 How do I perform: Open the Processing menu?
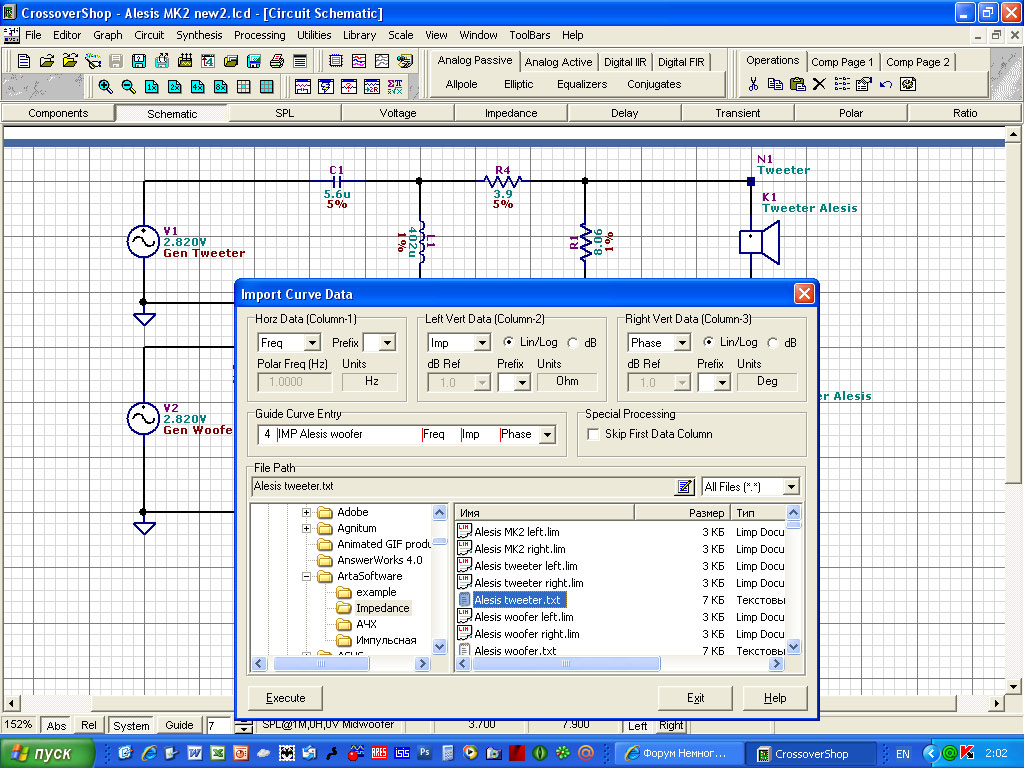click(260, 35)
